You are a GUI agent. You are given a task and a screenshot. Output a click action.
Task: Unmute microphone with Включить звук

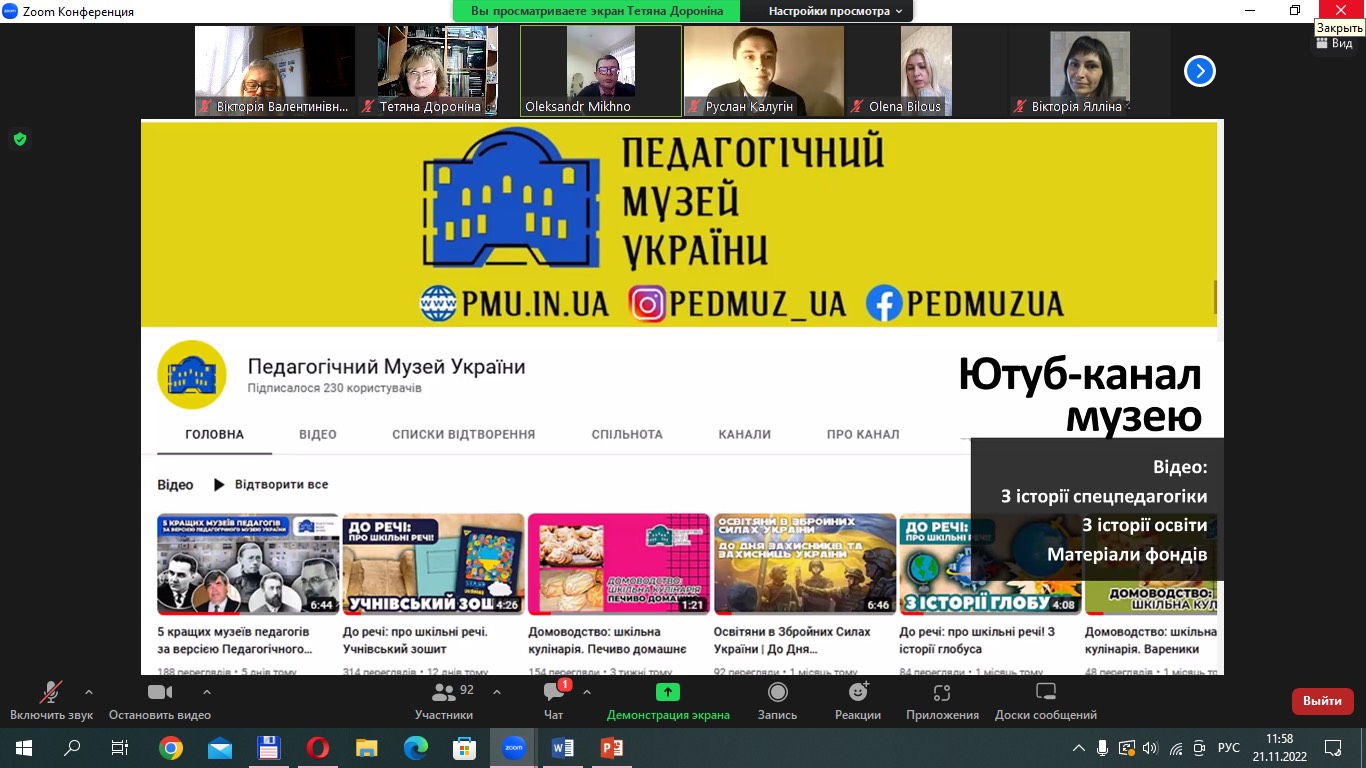50,693
